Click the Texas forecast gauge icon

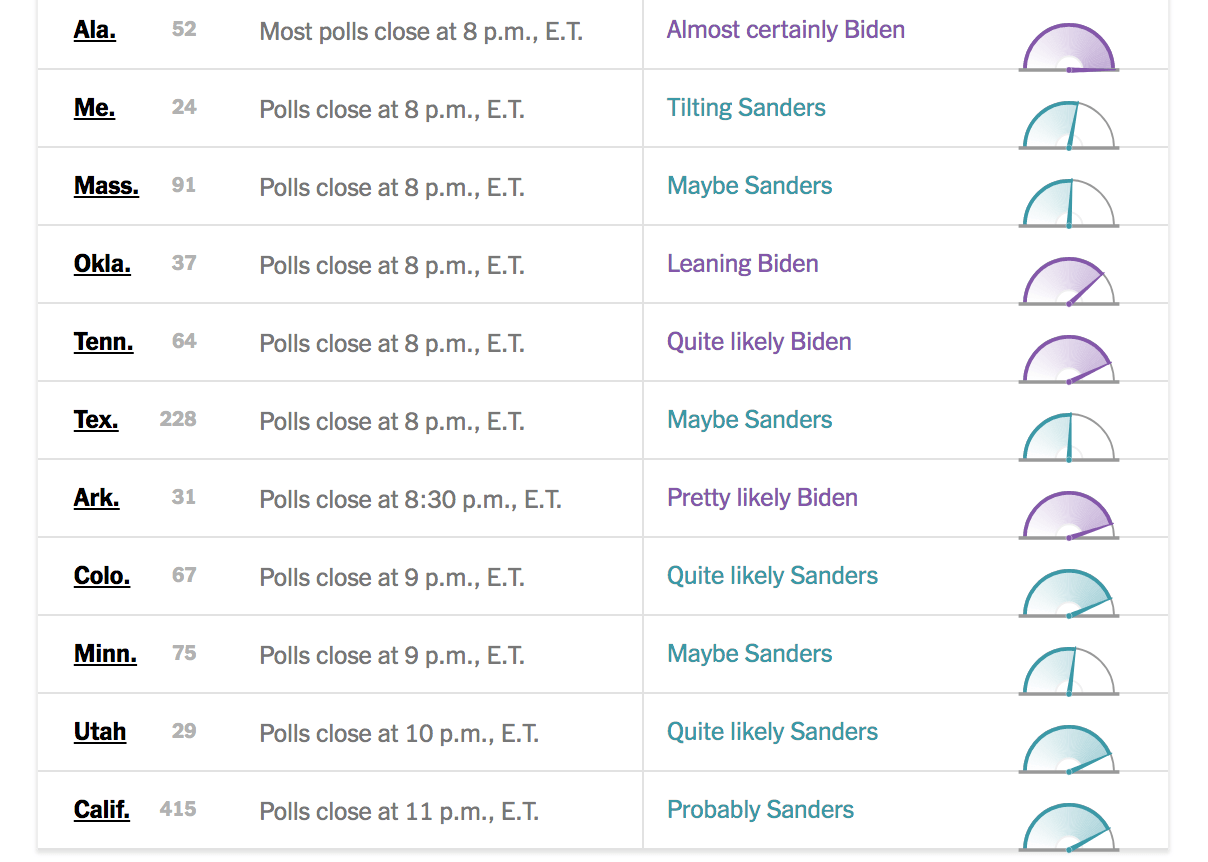[x=1068, y=439]
